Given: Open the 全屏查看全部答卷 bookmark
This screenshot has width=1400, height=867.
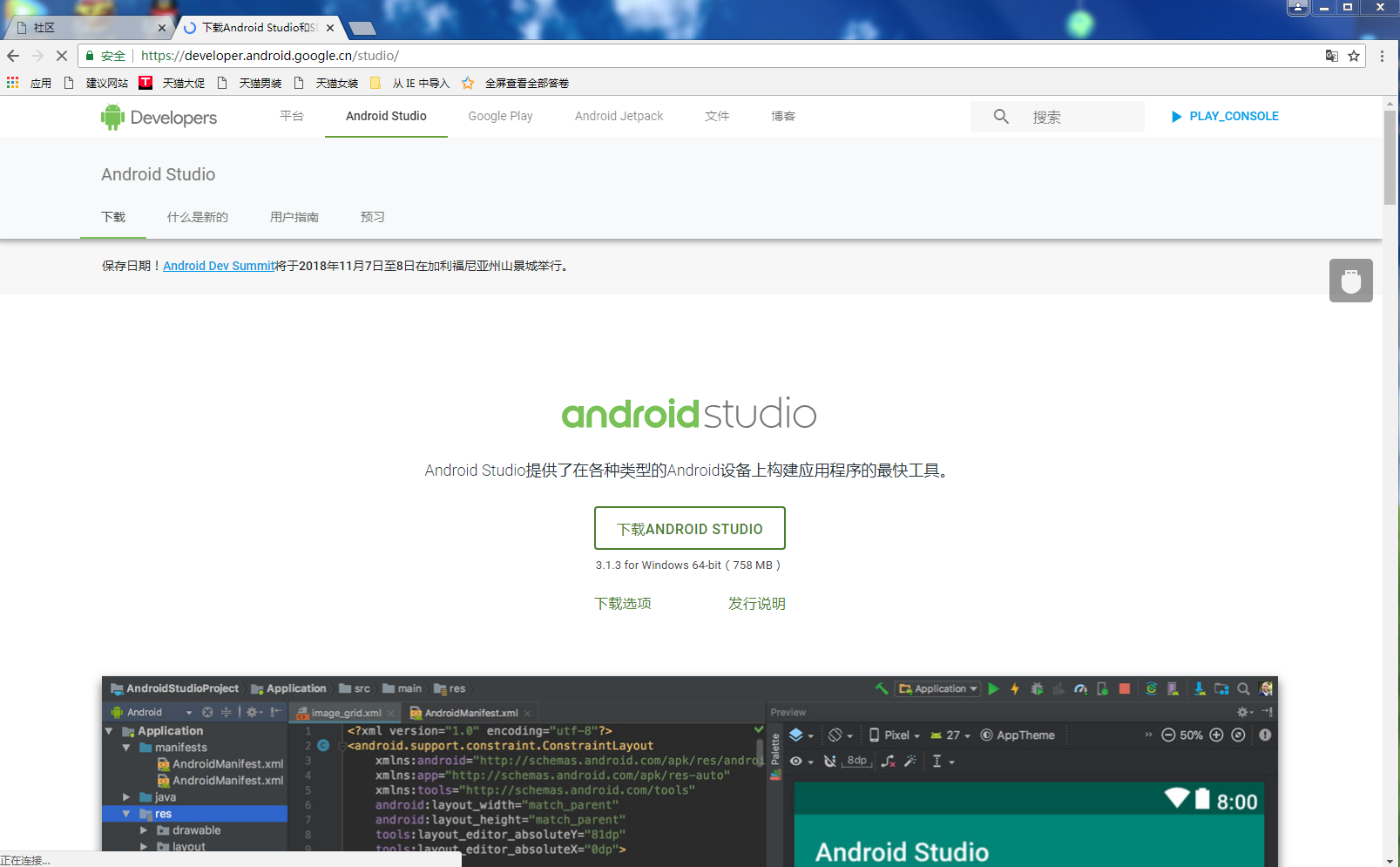Looking at the screenshot, I should coord(515,83).
